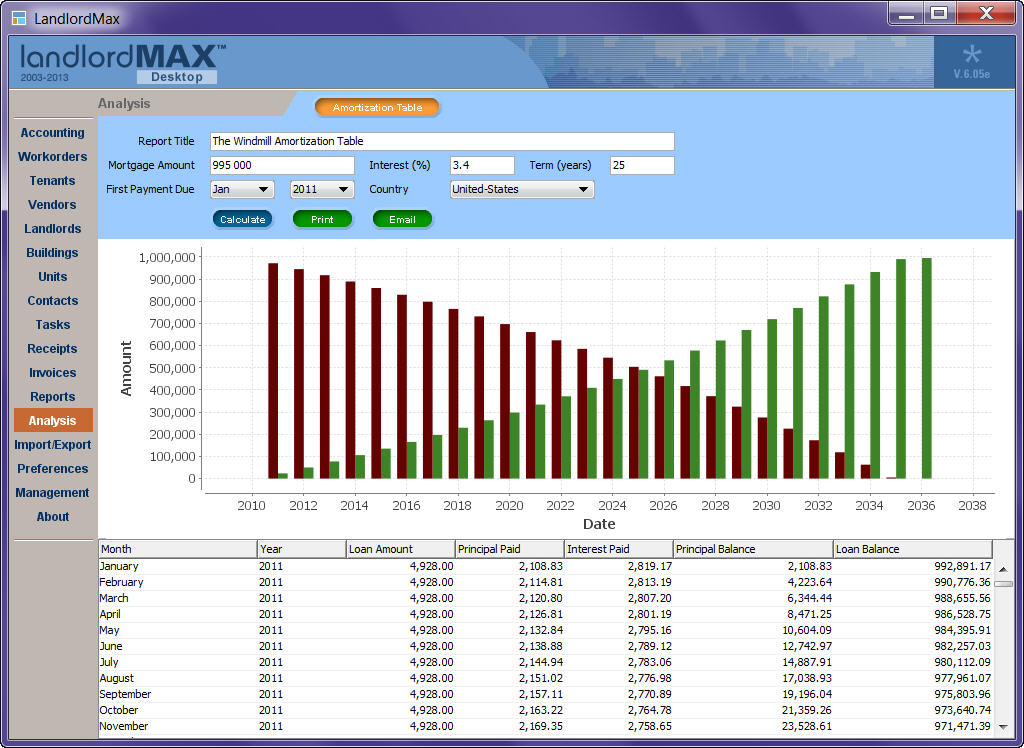Select highlighted Analysis sidebar item
Screen dimensions: 1024x748
53,421
